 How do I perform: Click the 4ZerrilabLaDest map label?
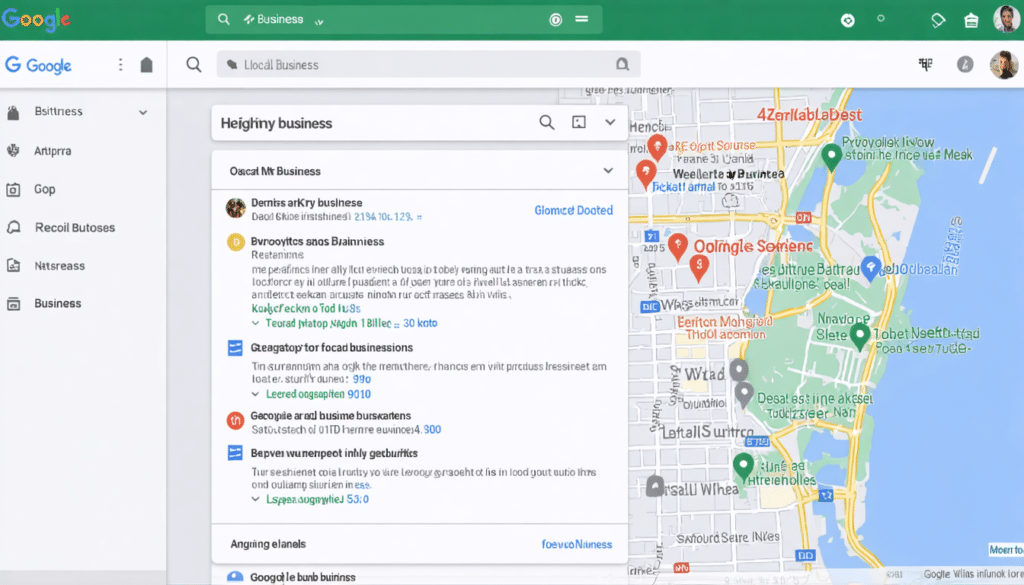(809, 115)
